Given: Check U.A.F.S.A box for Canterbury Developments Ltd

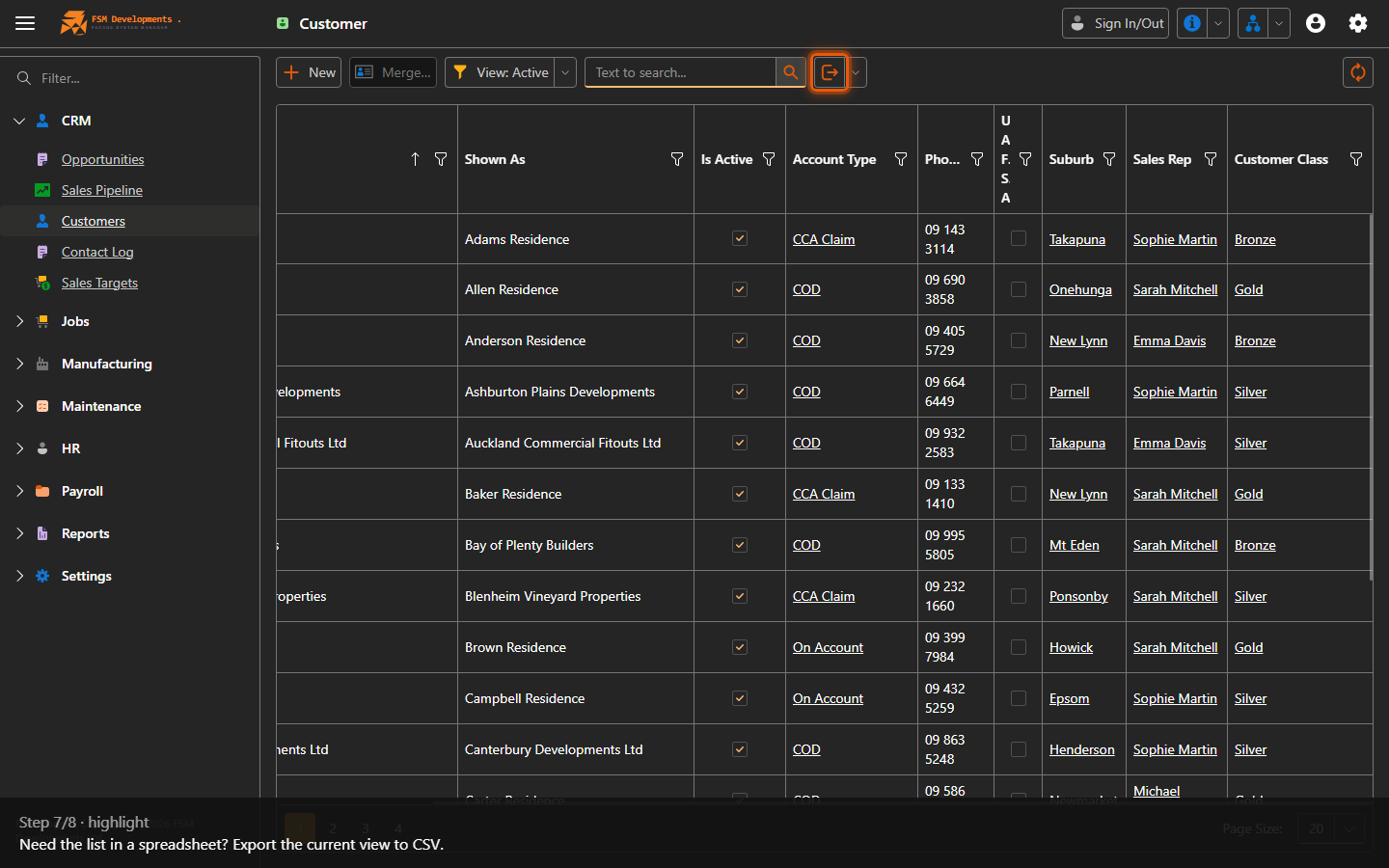Looking at the screenshot, I should point(1019,749).
